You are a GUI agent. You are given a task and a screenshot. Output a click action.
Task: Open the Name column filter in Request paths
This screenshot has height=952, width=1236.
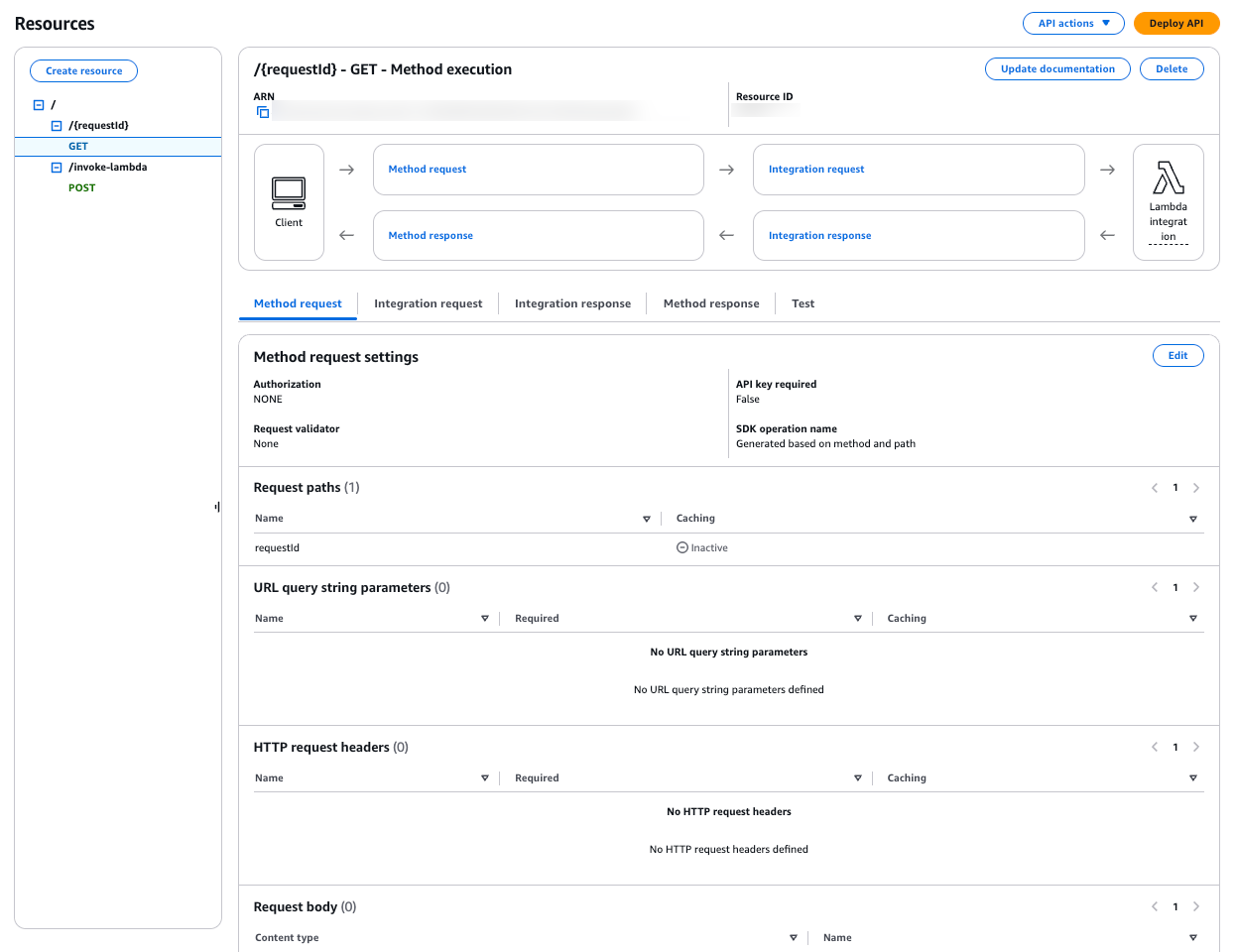[x=647, y=518]
